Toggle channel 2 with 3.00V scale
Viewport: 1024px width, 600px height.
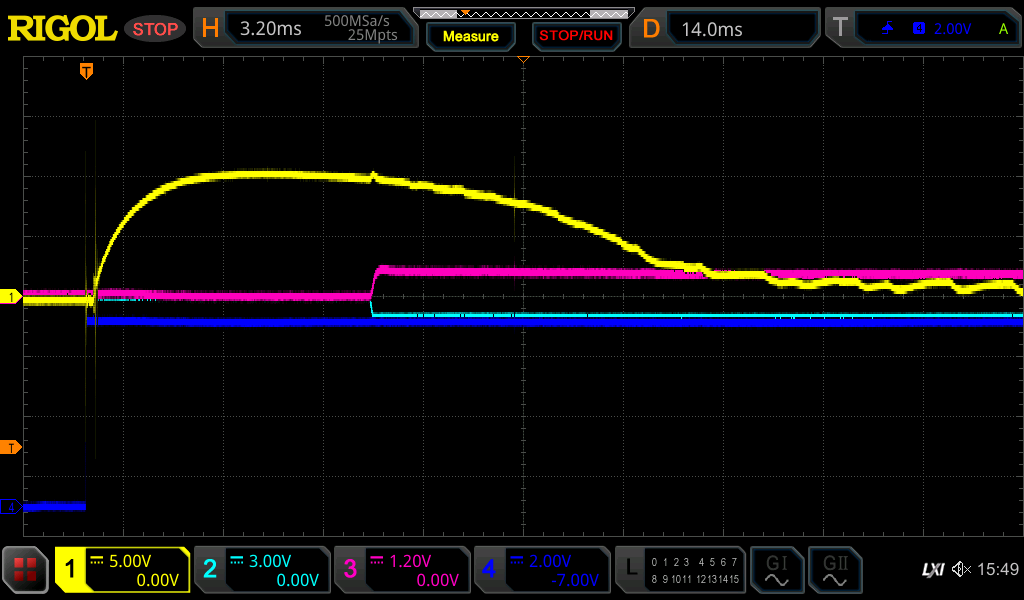(x=261, y=570)
